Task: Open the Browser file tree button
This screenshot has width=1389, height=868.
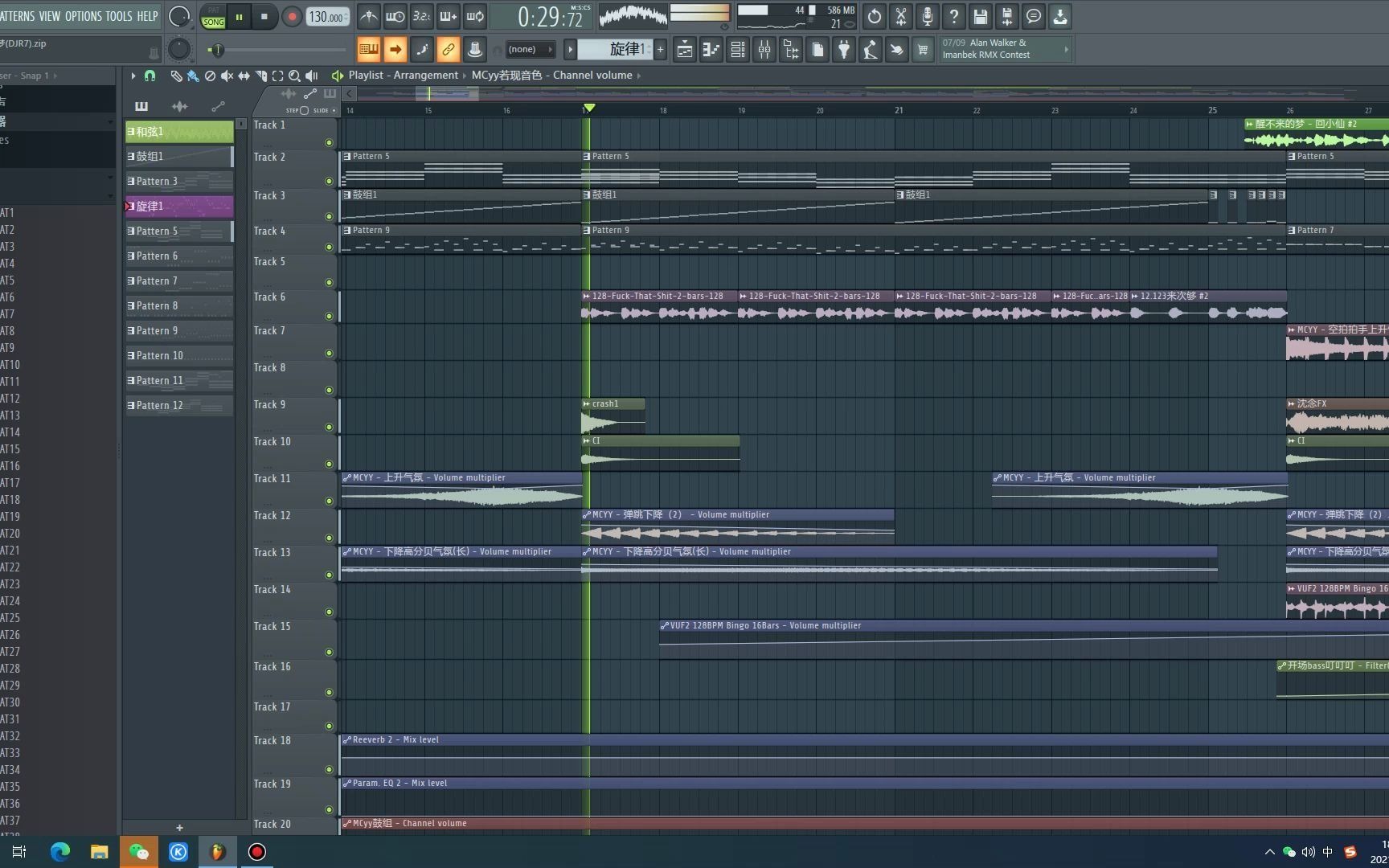Action: (790, 50)
